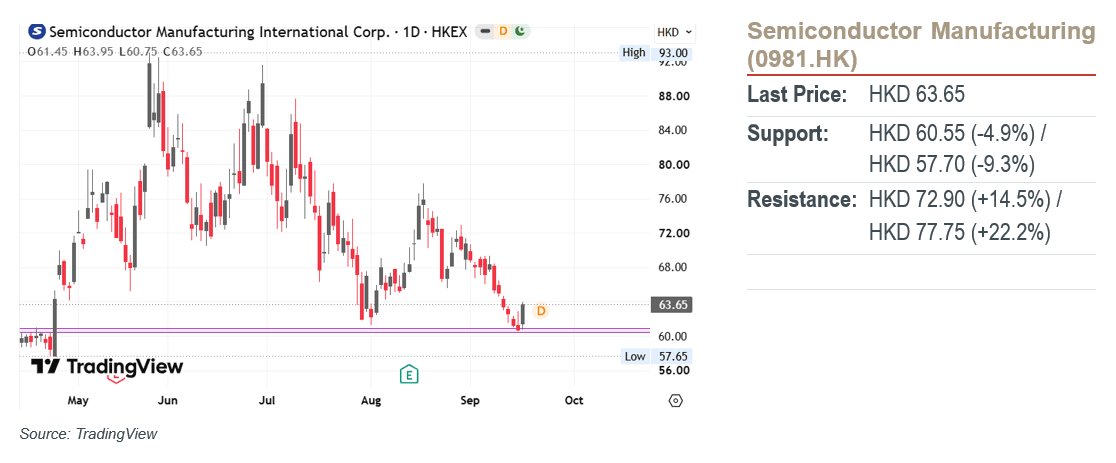Click the Last Price: row label
This screenshot has height=463, width=1116.
point(797,95)
